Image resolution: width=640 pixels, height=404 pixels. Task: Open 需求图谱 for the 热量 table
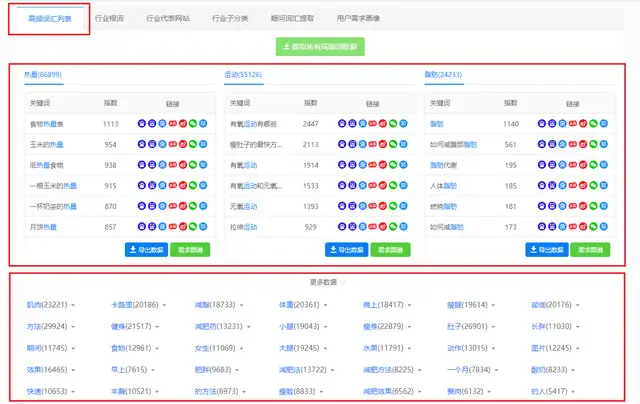coord(190,250)
